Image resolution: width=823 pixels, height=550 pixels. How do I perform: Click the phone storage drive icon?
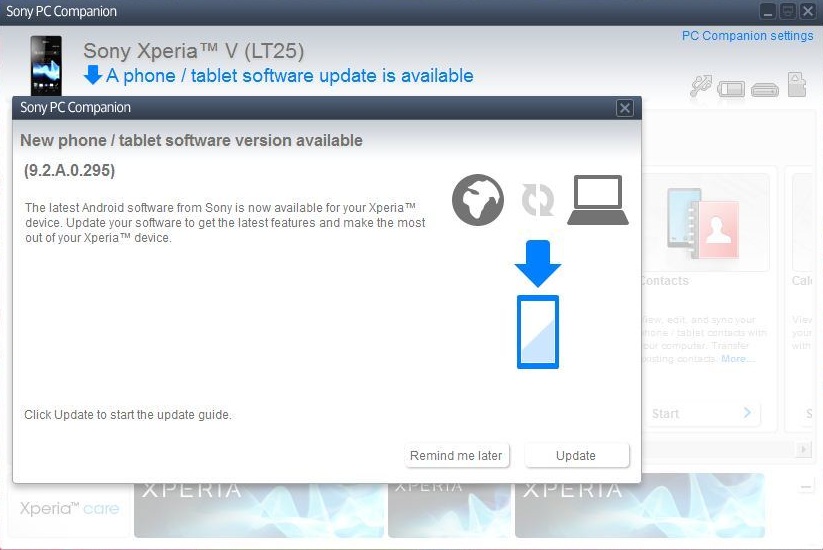pos(765,90)
